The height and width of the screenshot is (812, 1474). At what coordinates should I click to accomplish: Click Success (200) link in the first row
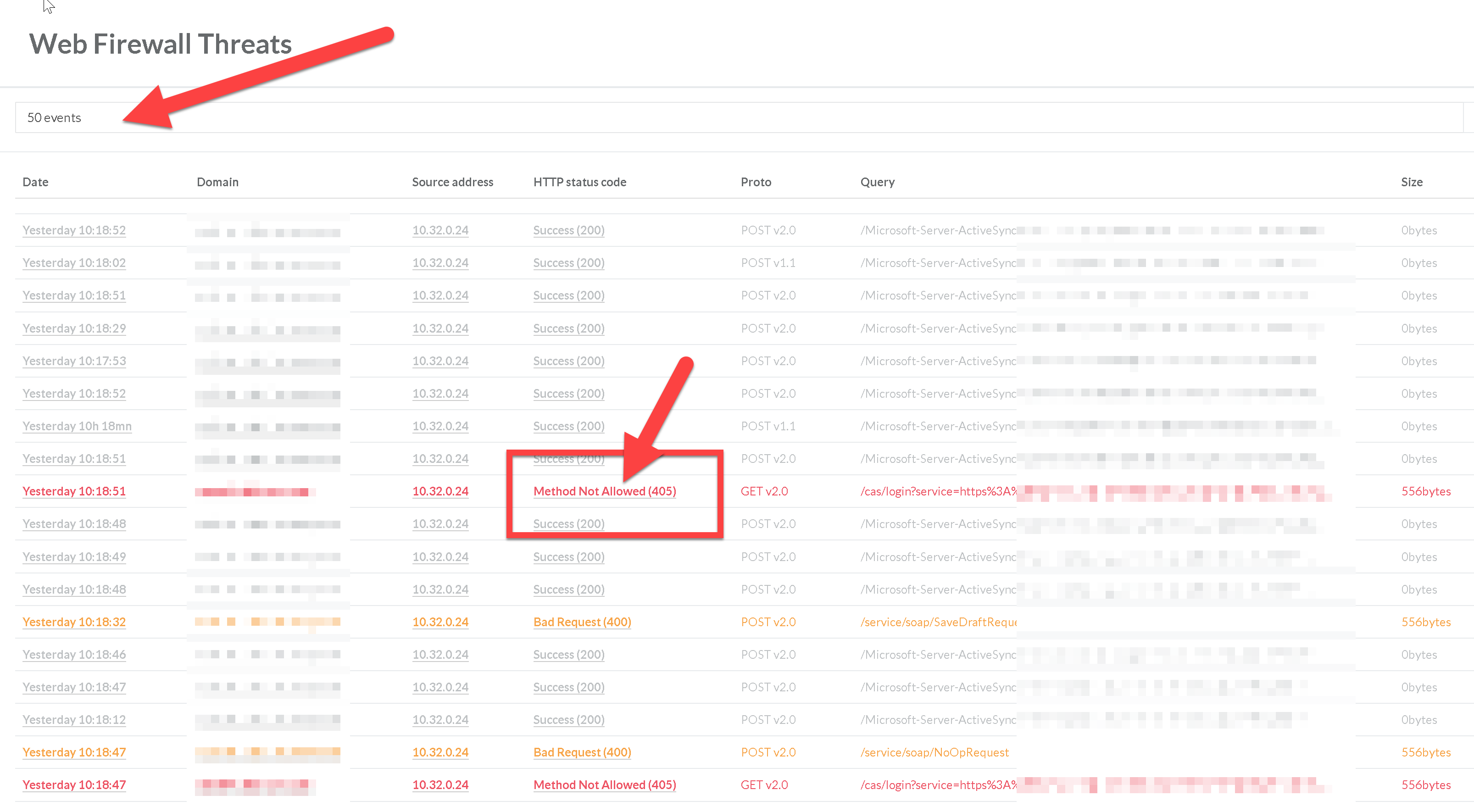(x=568, y=230)
